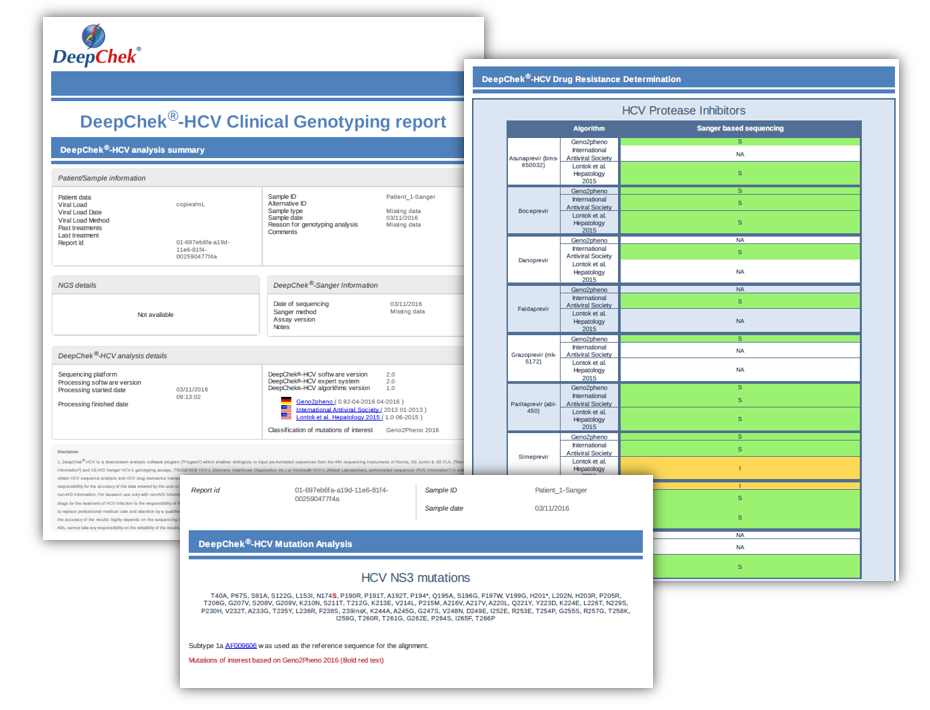Click Boceprevir Lontok et al. green S result
Screen dimensions: 930x710
point(740,222)
